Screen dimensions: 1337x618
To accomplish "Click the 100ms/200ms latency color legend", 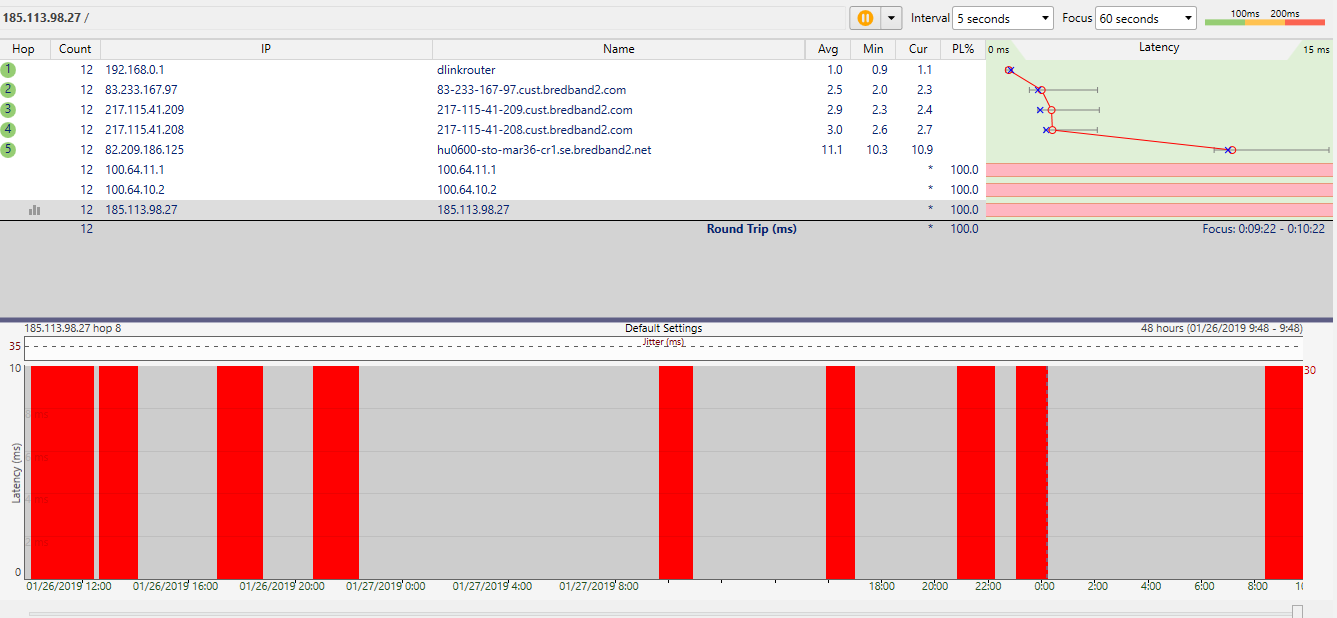I will coord(1265,18).
